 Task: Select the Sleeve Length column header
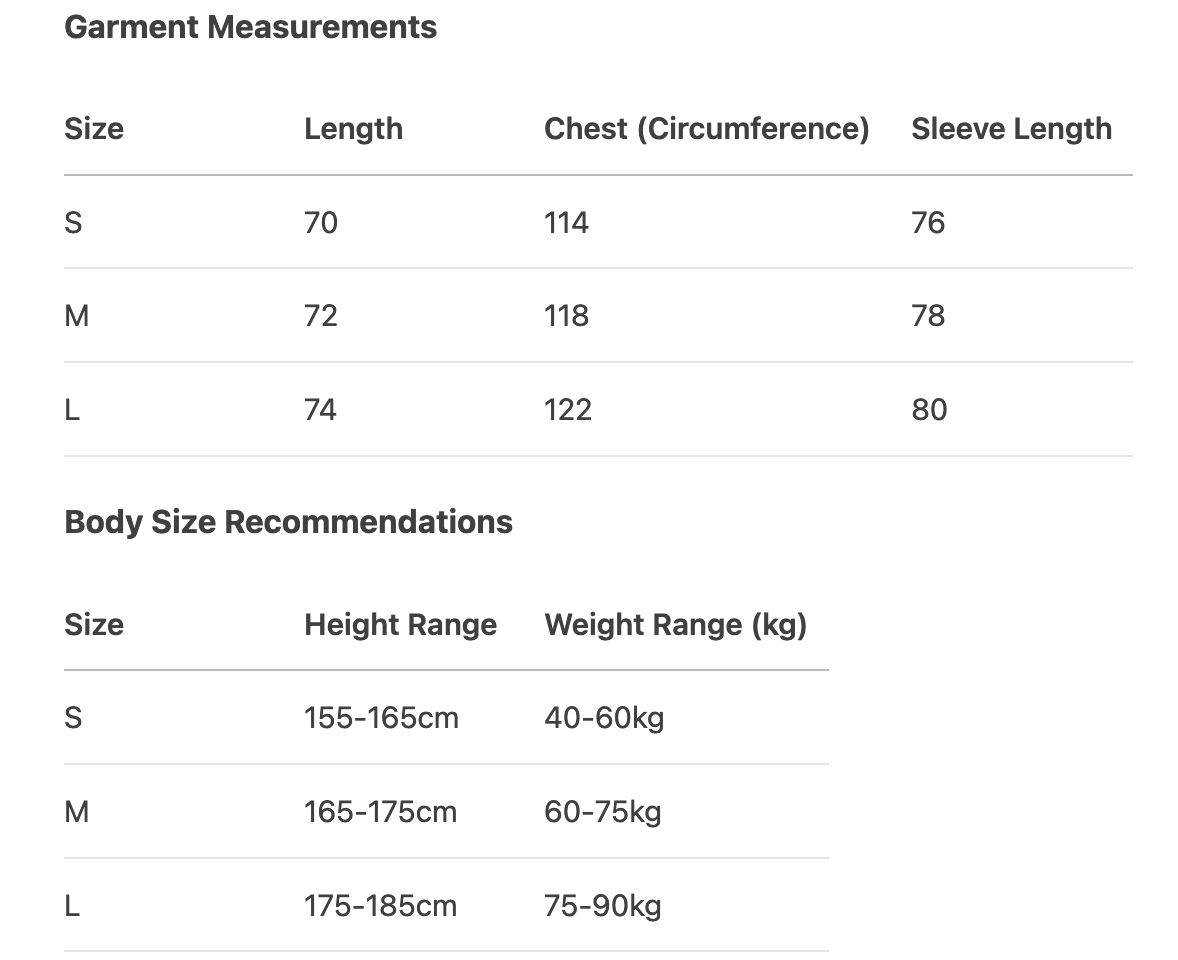pyautogui.click(x=1011, y=129)
